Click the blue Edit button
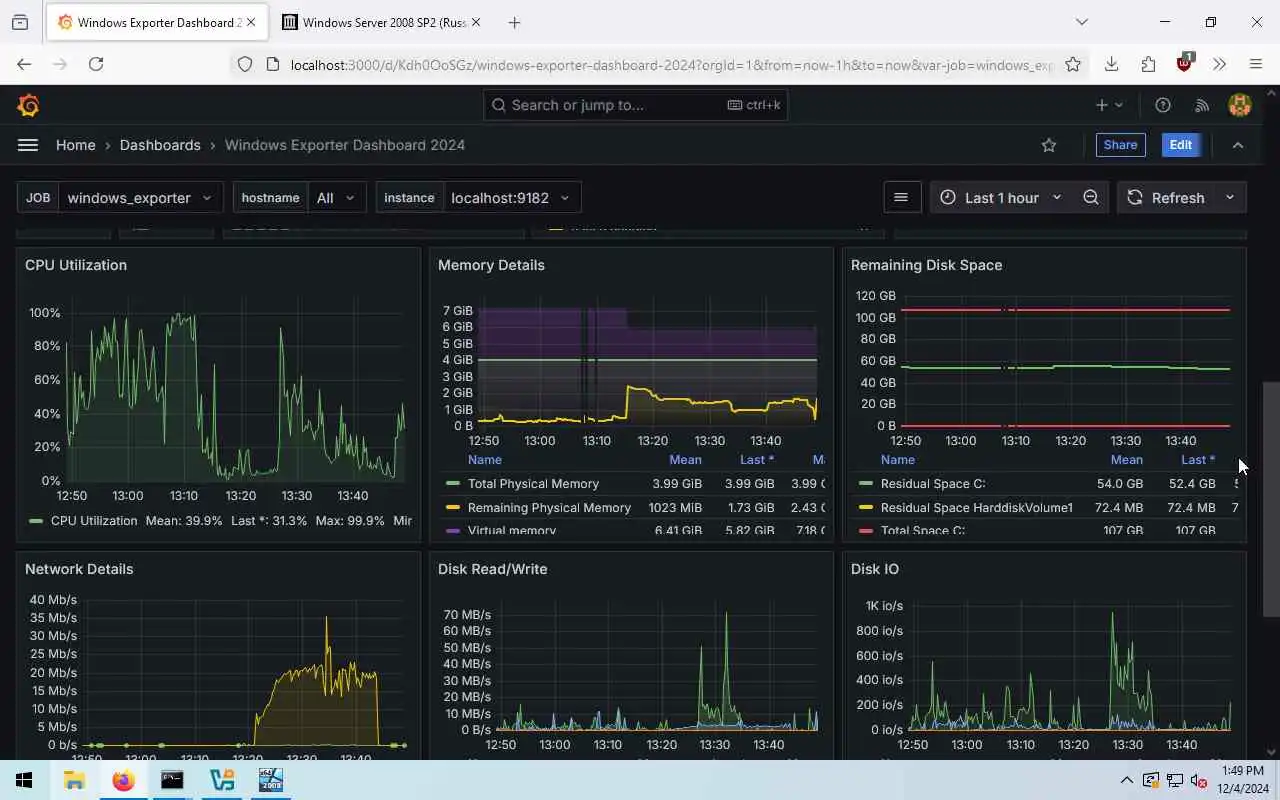 click(x=1181, y=145)
